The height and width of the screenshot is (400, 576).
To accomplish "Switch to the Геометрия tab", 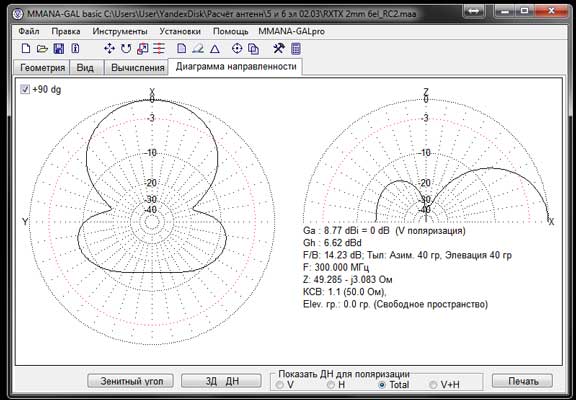I will click(42, 68).
